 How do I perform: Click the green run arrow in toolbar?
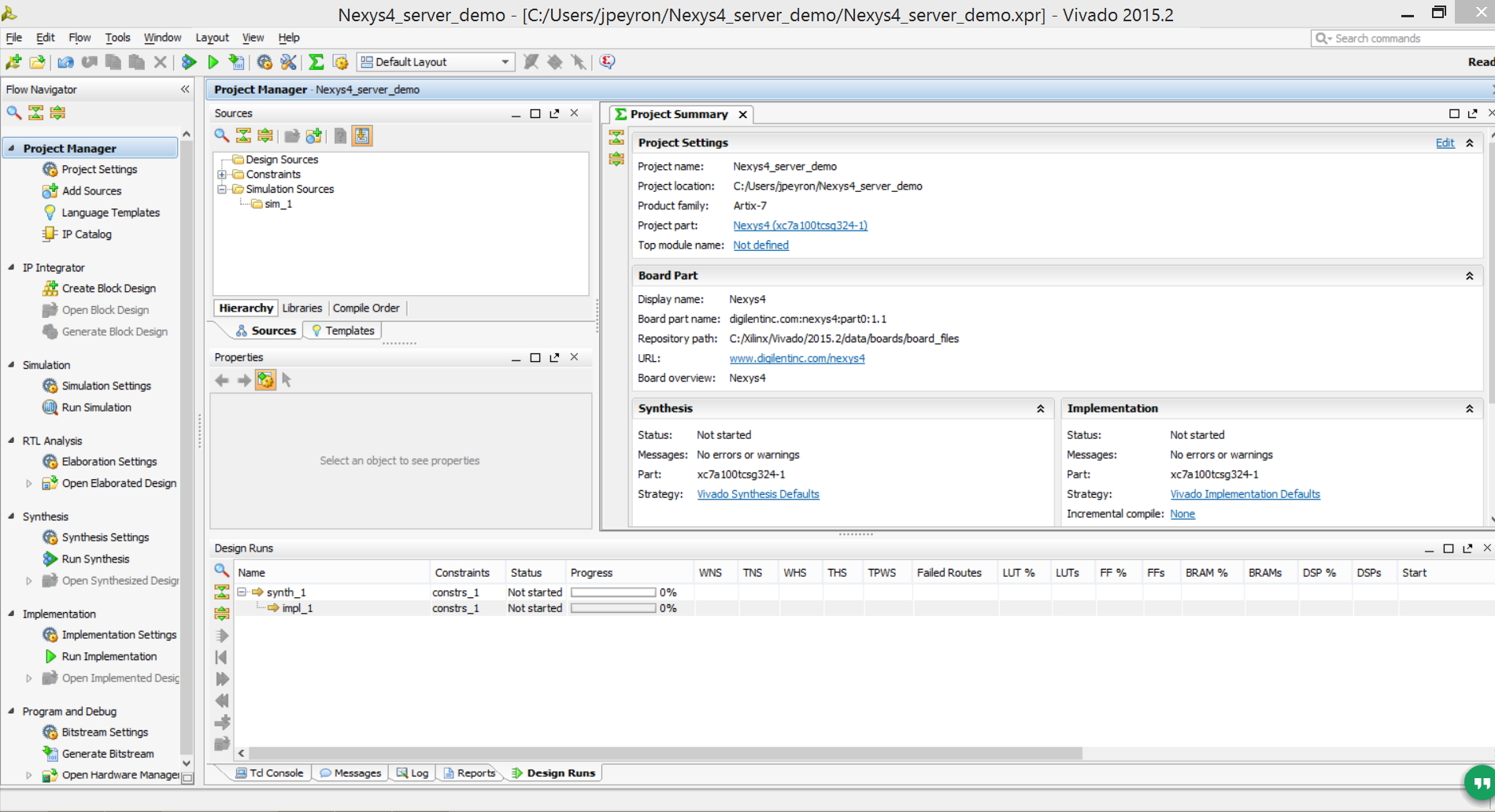click(x=213, y=62)
